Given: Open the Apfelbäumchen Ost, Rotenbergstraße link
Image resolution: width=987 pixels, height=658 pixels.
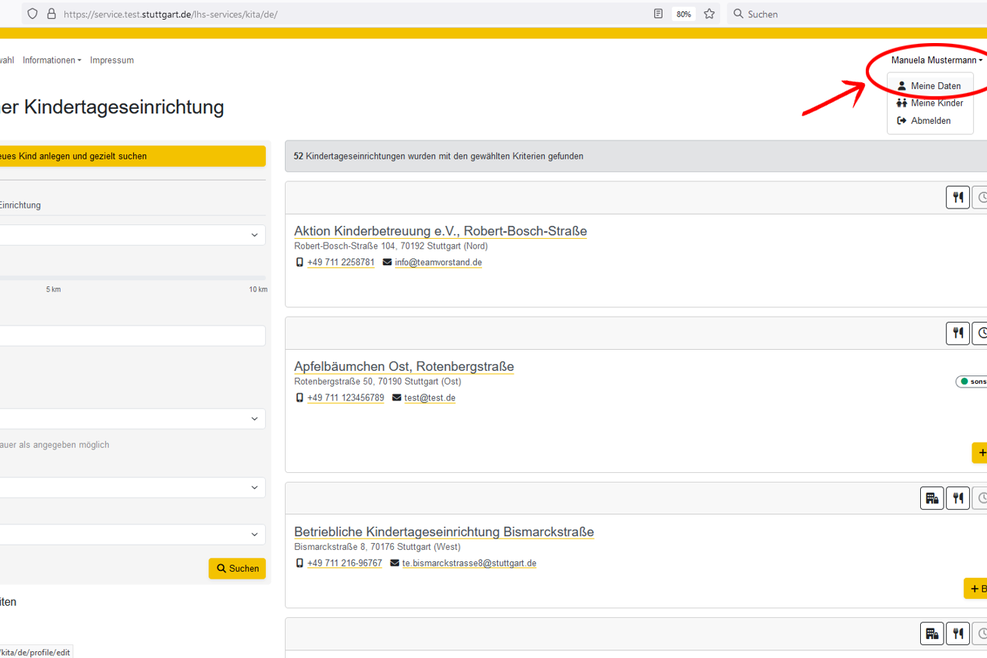Looking at the screenshot, I should [403, 366].
